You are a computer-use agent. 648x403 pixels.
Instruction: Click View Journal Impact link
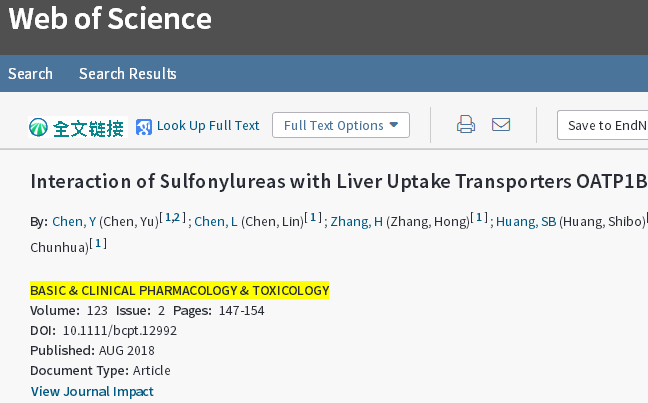click(92, 391)
